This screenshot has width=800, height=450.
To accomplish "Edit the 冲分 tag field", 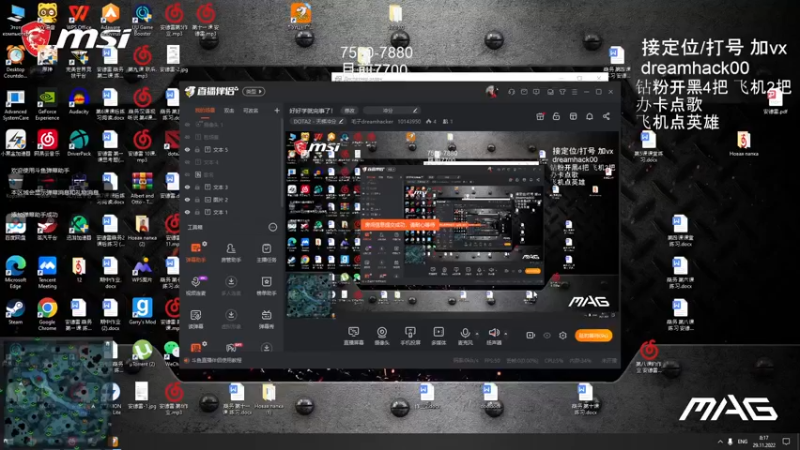I will click(393, 110).
